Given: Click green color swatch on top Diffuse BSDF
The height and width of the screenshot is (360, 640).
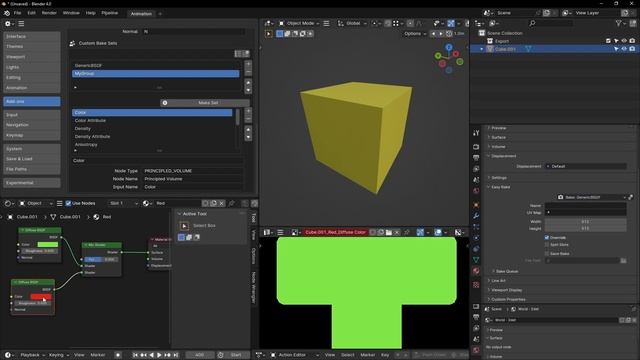Looking at the screenshot, I should click(x=48, y=244).
